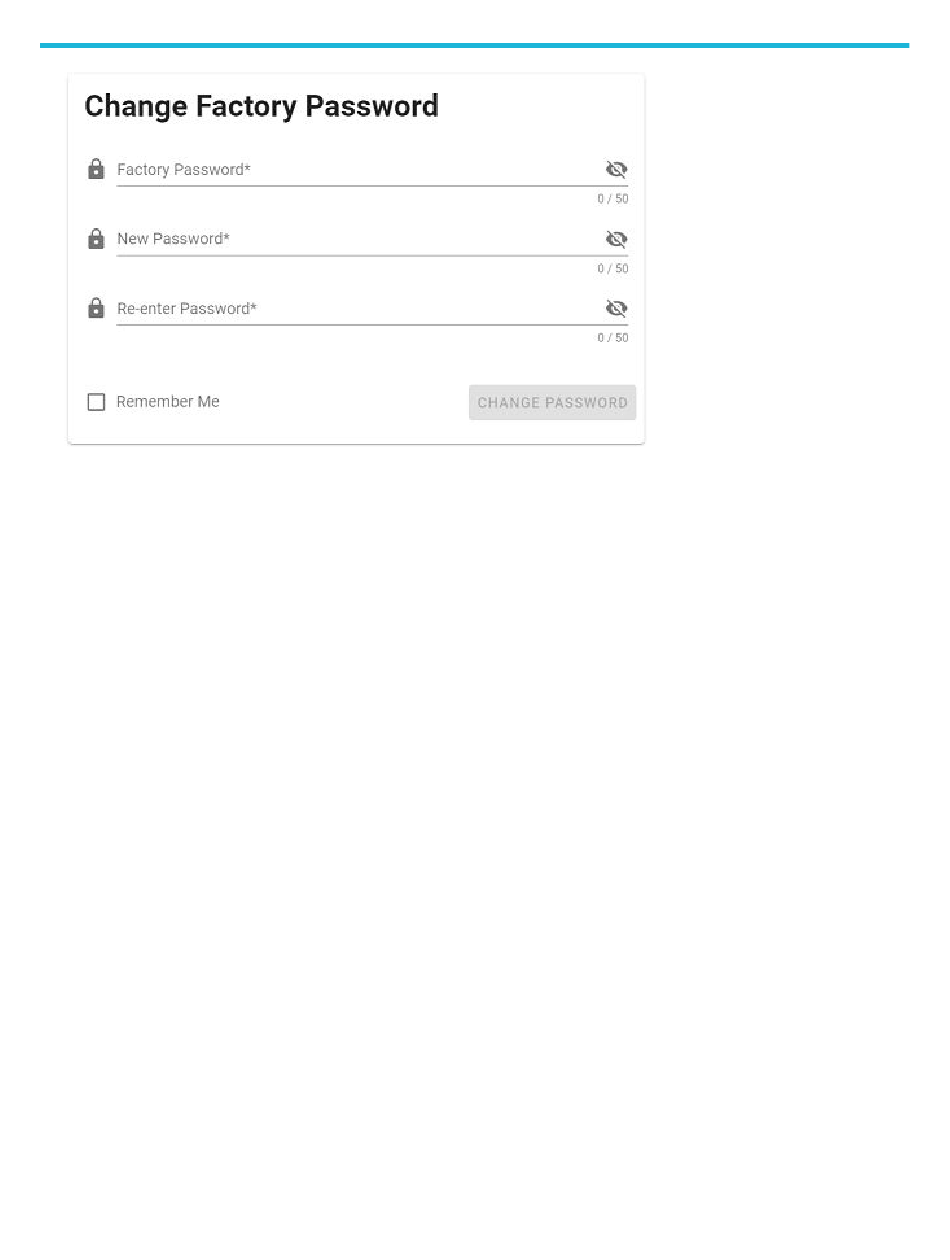Viewport: 950px width, 1260px height.
Task: Click the underline of the Factory Password field
Action: pyautogui.click(x=372, y=186)
